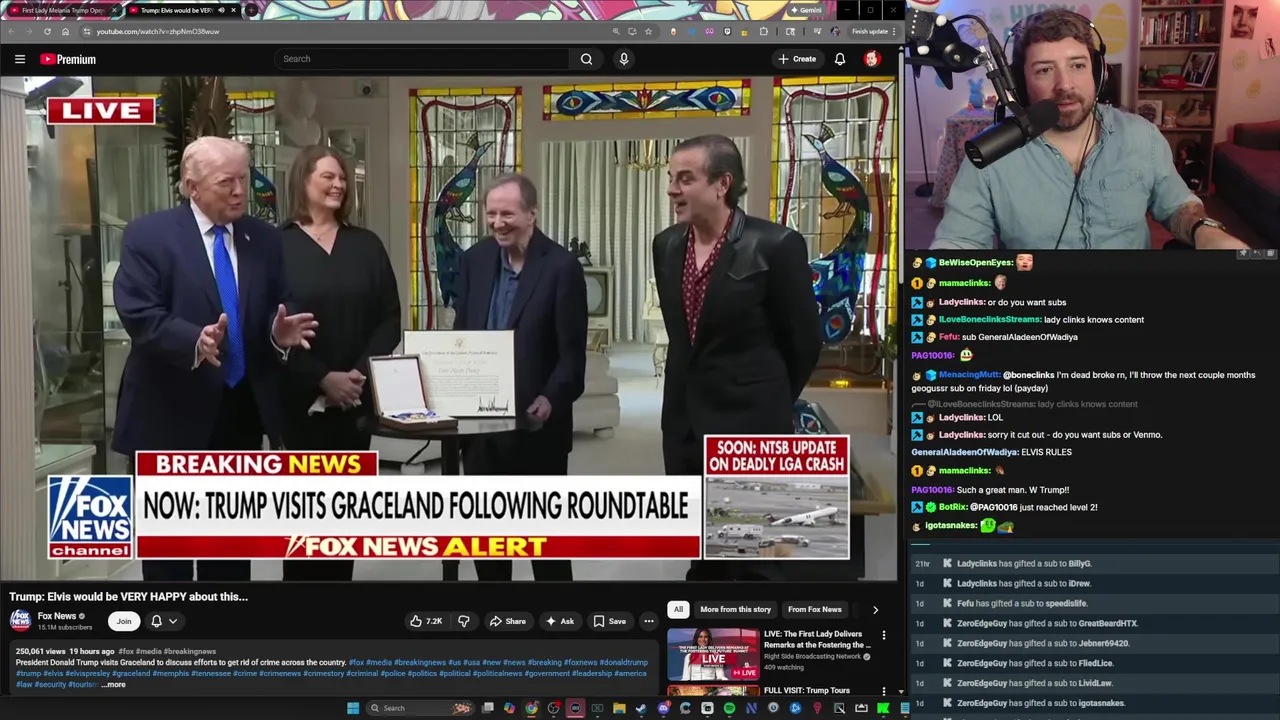Dislike the Fox News video
This screenshot has width=1280, height=720.
(x=464, y=621)
